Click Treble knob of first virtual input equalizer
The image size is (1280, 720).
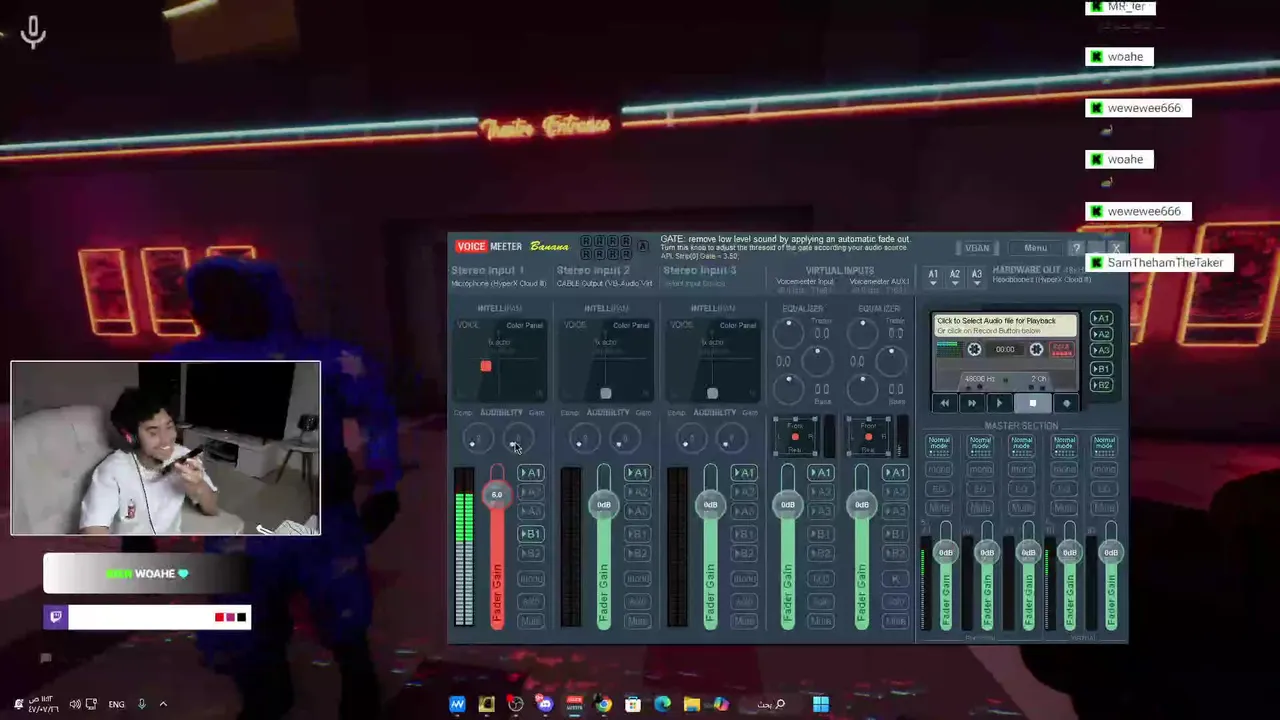point(789,331)
